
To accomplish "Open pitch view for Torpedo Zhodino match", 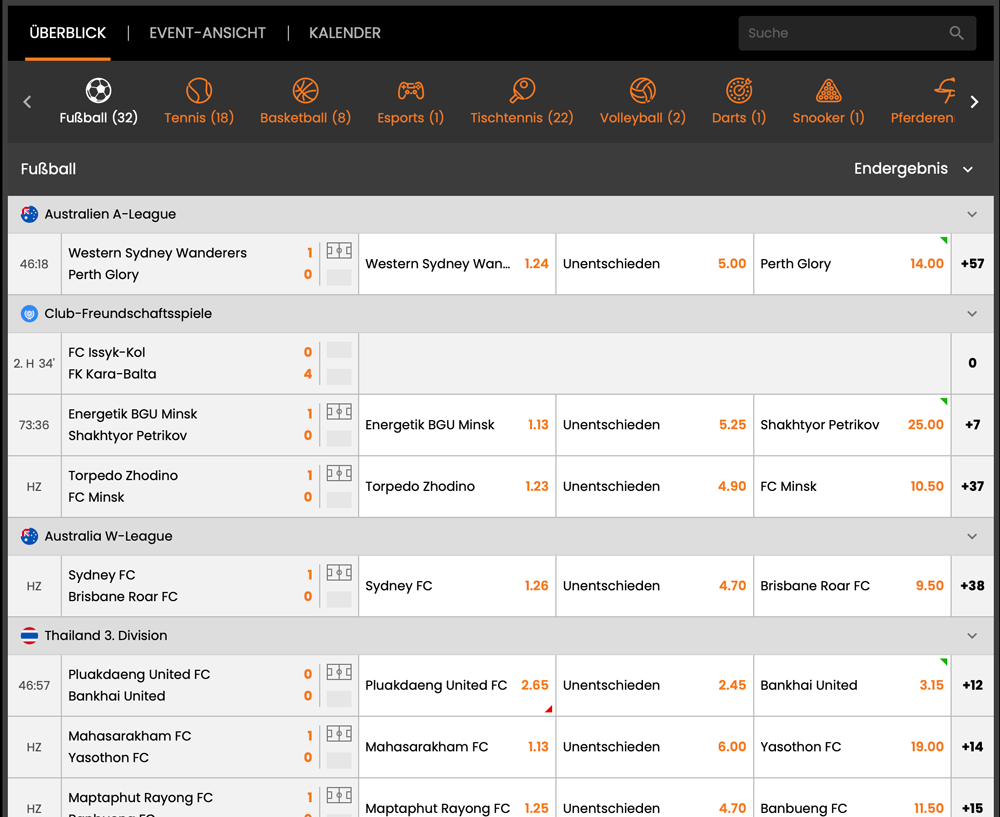I will [339, 473].
